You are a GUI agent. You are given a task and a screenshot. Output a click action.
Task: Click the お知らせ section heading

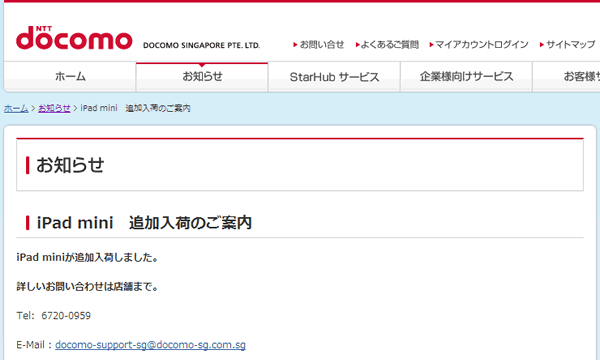[x=70, y=165]
